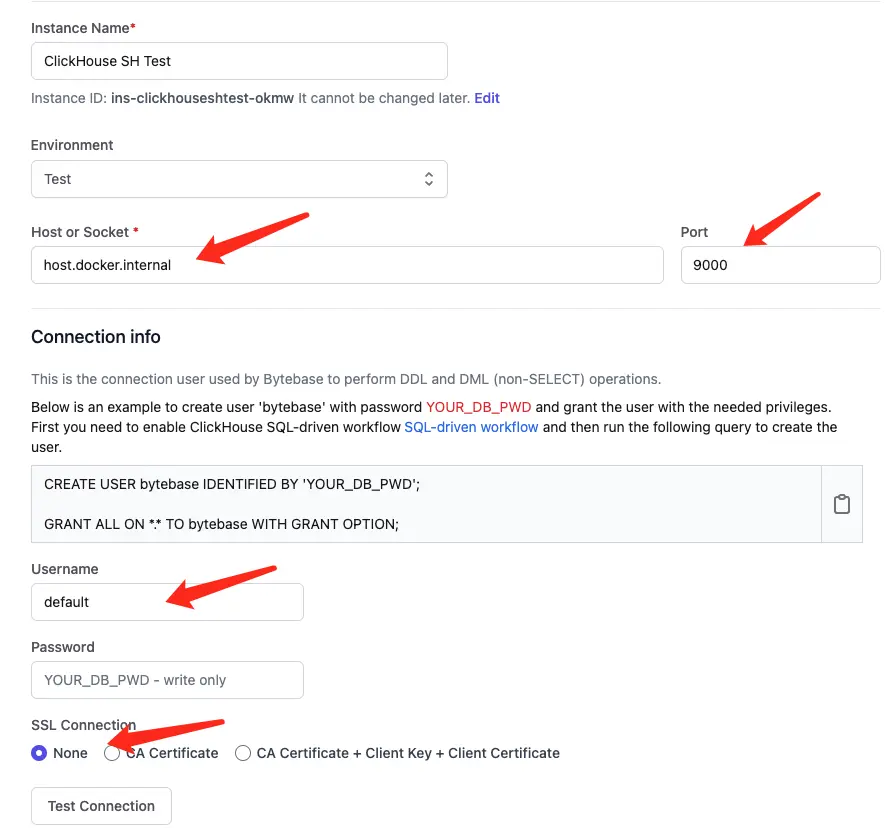Click the Environment field label
Viewport: 896px width, 837px height.
coord(72,145)
